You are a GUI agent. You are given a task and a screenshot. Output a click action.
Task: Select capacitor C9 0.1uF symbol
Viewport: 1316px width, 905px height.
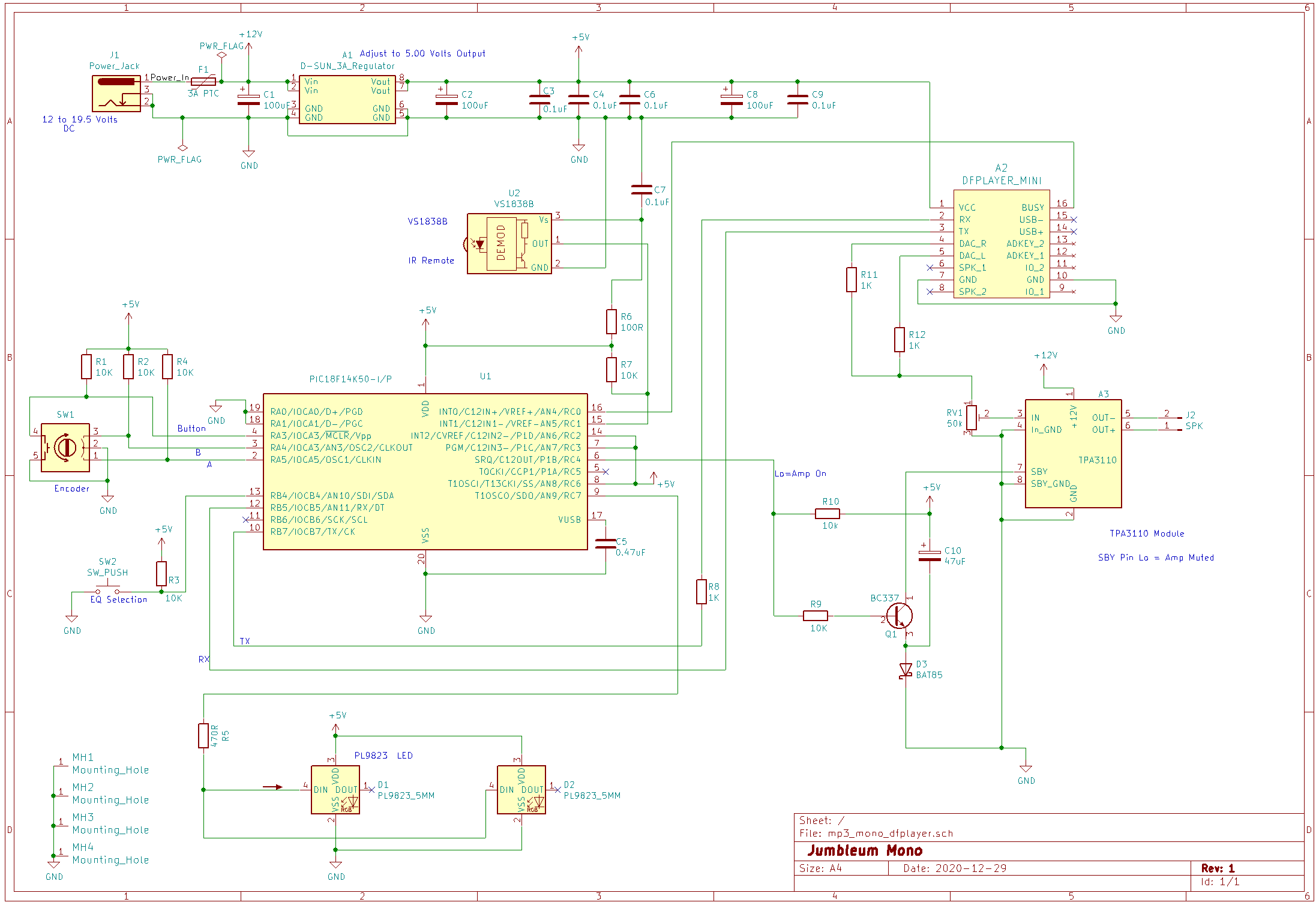tap(798, 100)
